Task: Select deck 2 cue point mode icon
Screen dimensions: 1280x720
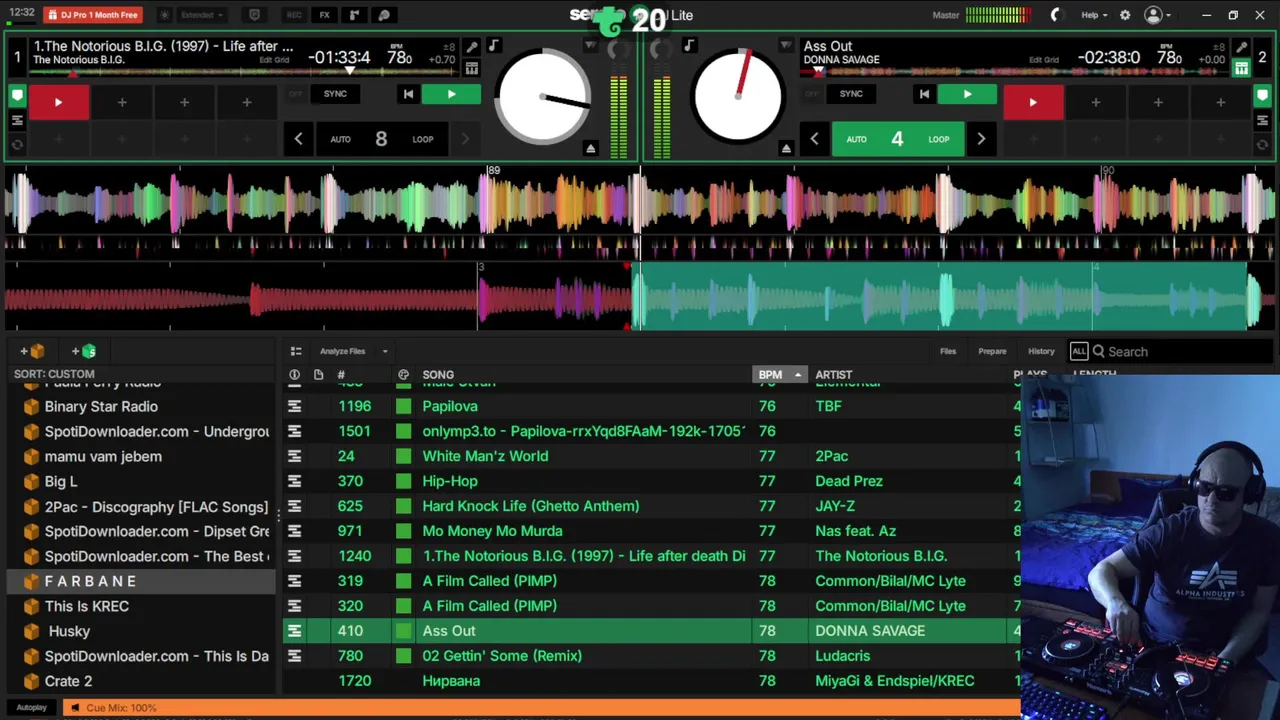Action: pos(1262,96)
